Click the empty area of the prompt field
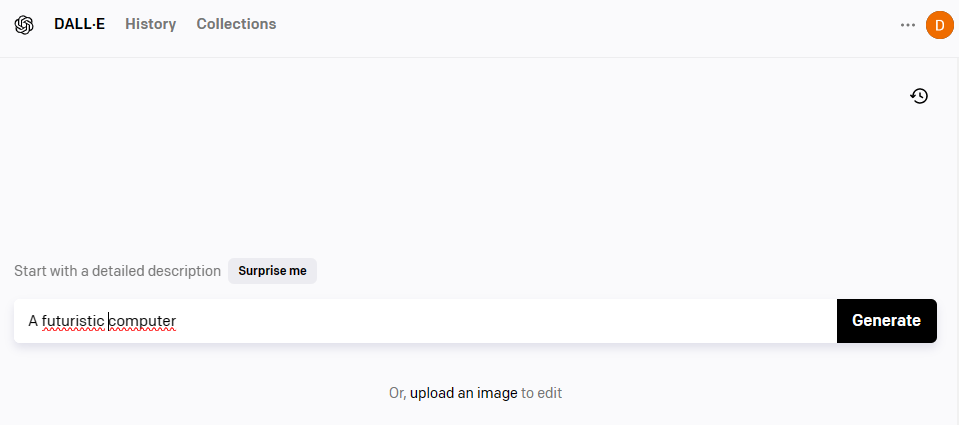Image resolution: width=959 pixels, height=425 pixels. coord(500,321)
